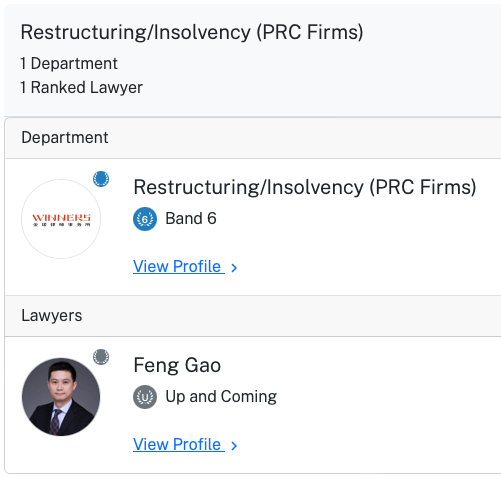Image resolution: width=501 pixels, height=479 pixels.
Task: Click the Lawyers section header
Action: [x=253, y=316]
